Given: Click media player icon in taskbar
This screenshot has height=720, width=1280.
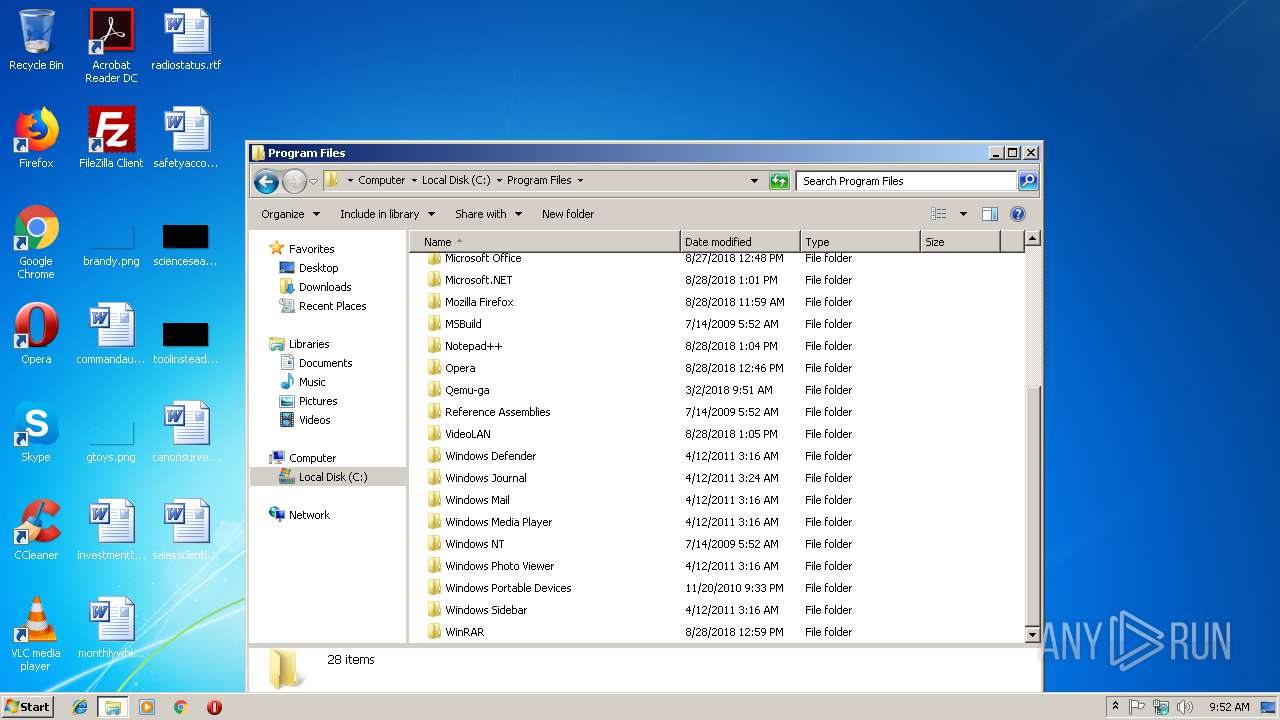Looking at the screenshot, I should coord(147,707).
